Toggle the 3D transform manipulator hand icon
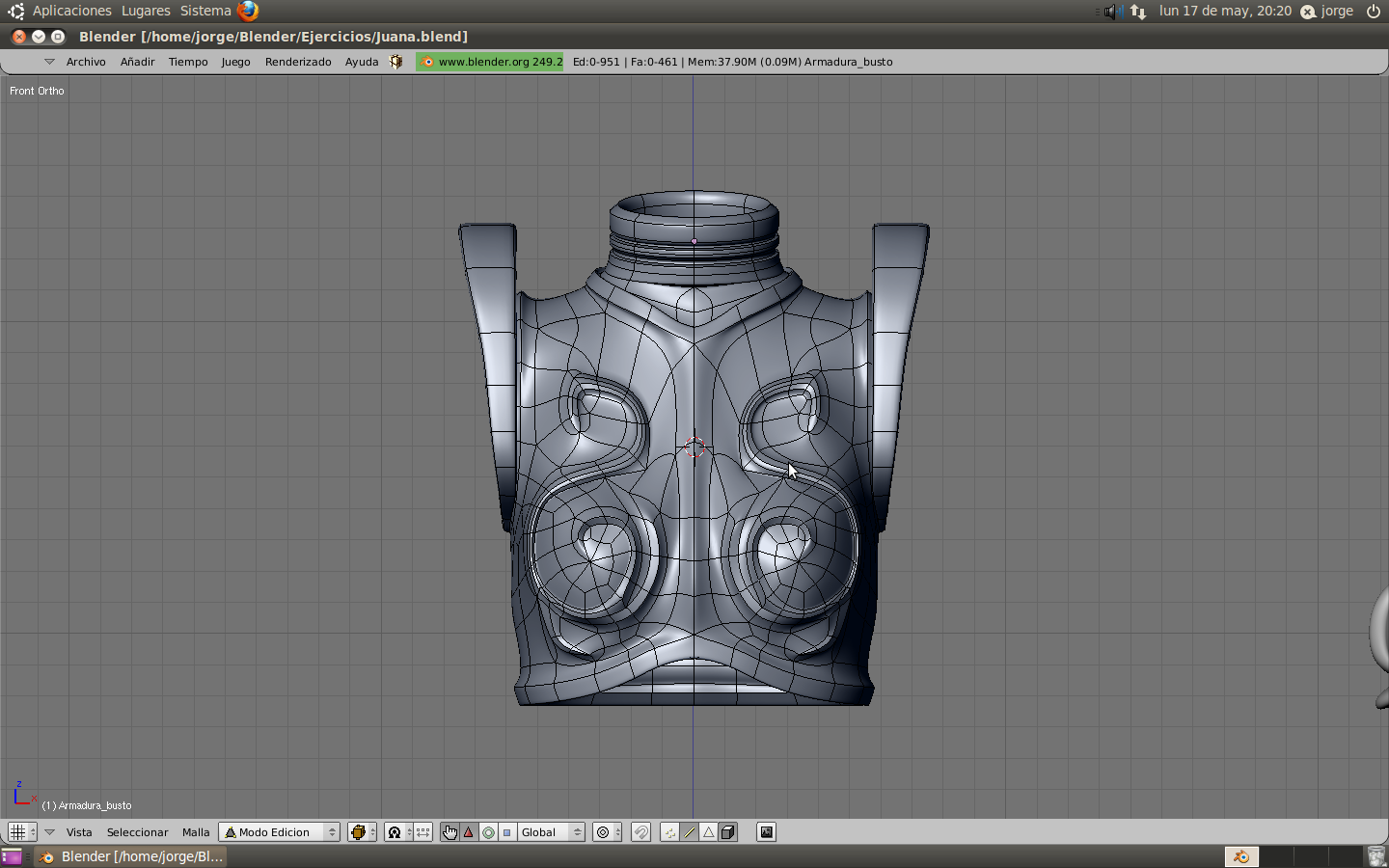 pyautogui.click(x=449, y=832)
